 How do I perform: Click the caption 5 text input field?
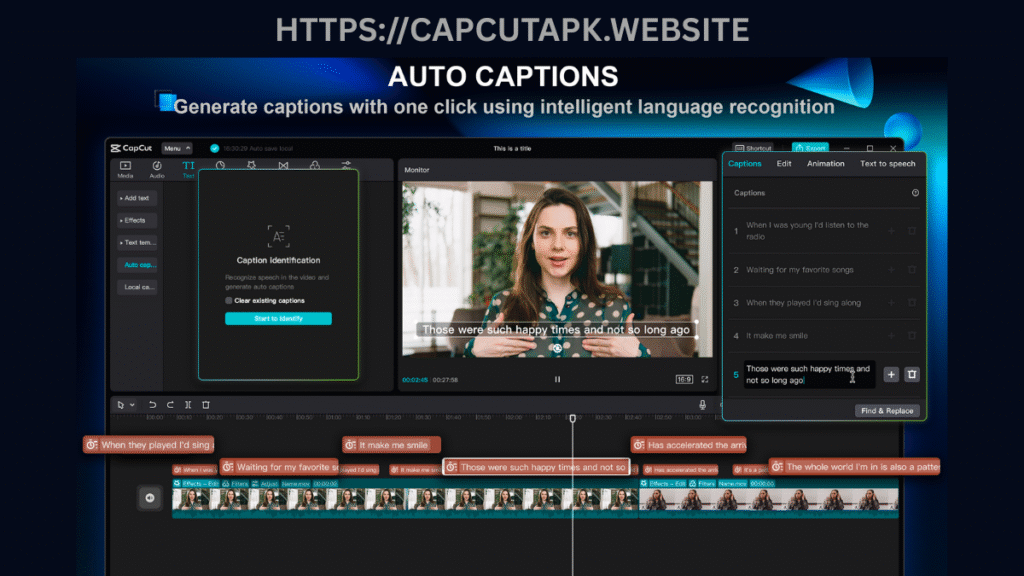pyautogui.click(x=809, y=374)
